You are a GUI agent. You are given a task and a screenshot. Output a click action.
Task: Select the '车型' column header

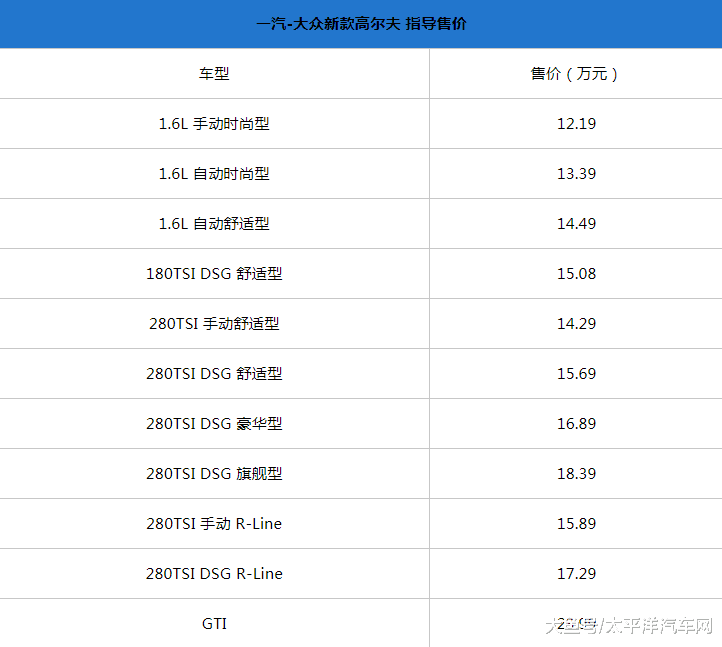point(214,73)
